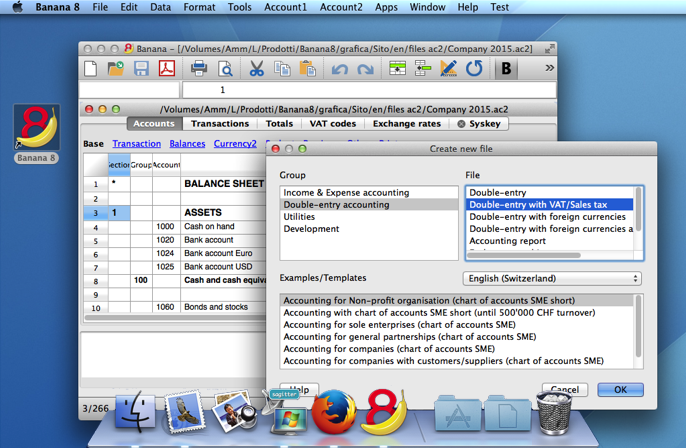686x448 pixels.
Task: Open the Account1 menu
Action: pos(285,7)
